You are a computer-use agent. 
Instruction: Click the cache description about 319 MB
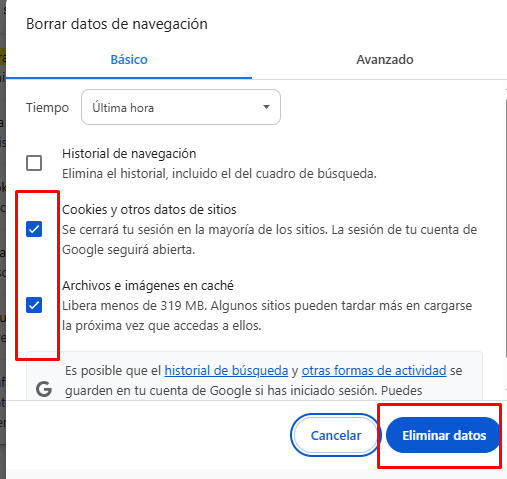click(267, 315)
